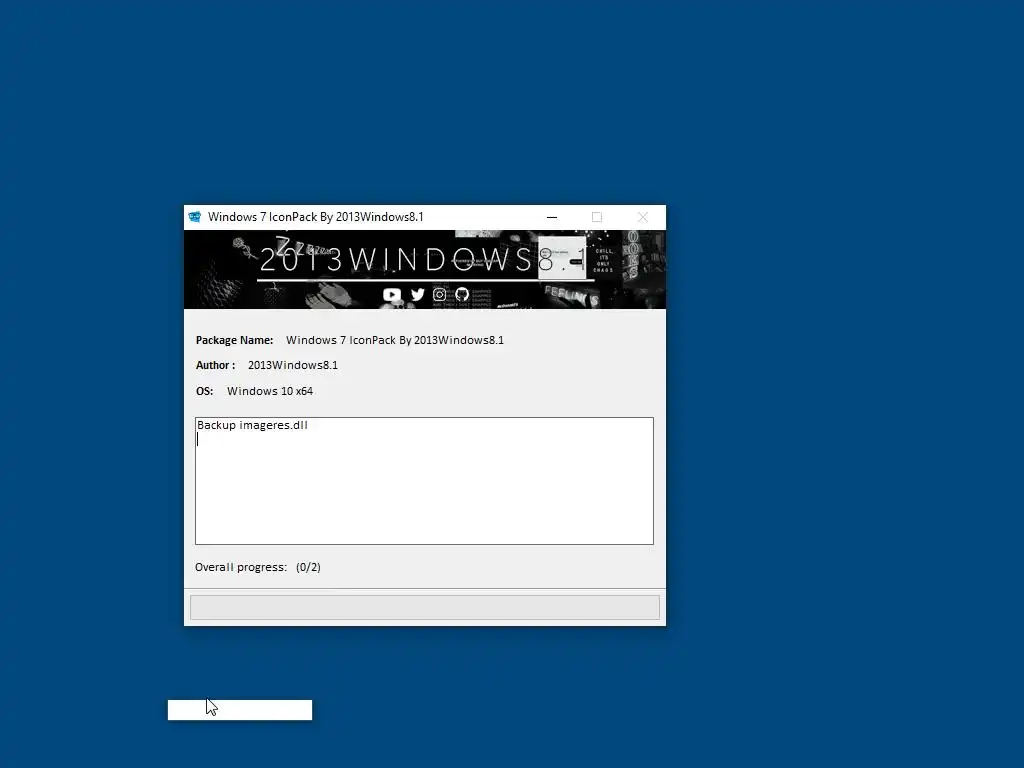This screenshot has width=1024, height=768.
Task: Click the 'Windows 10 x64' OS value
Action: click(x=270, y=391)
